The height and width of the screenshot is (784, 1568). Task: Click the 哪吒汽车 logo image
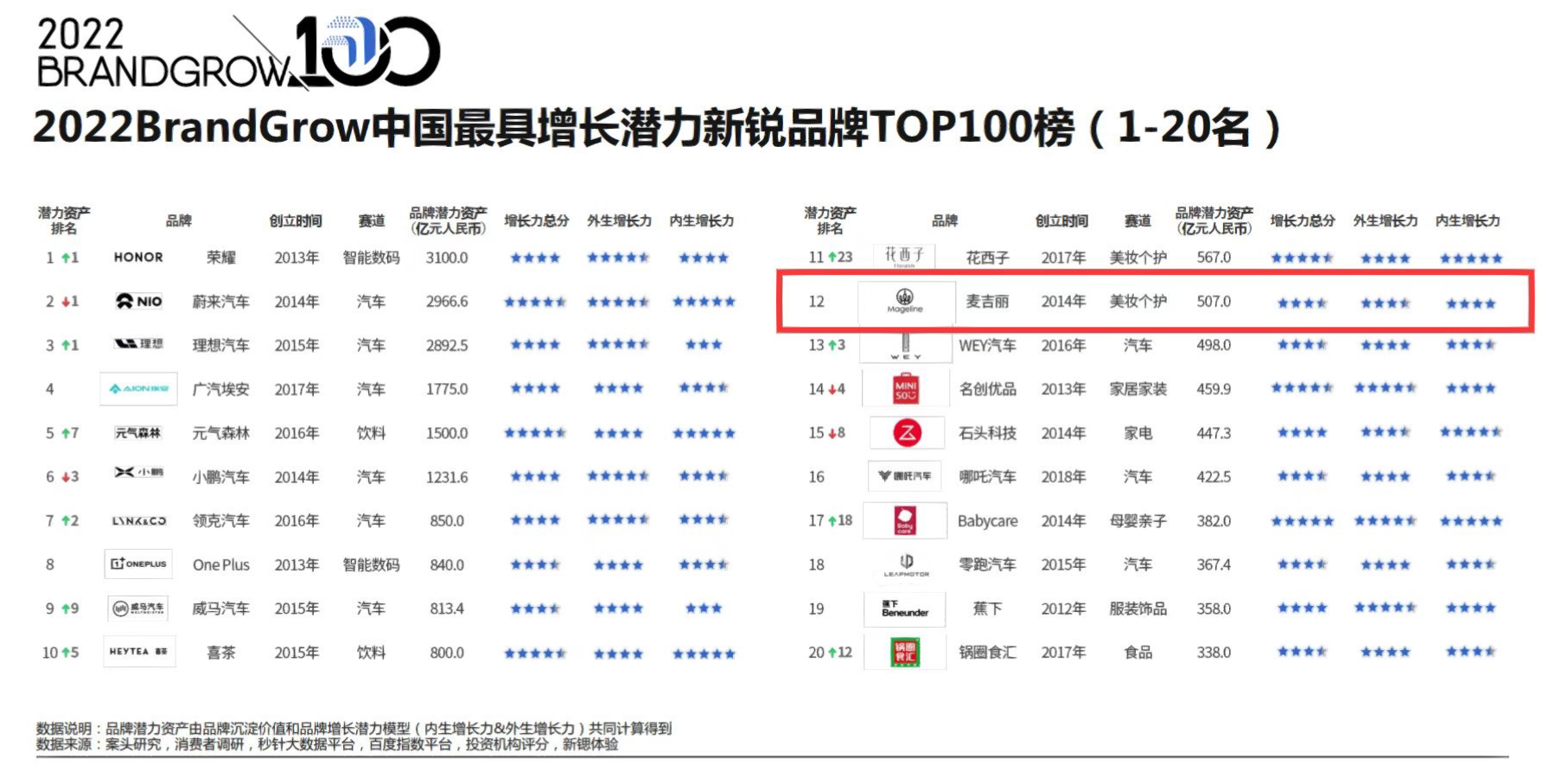905,476
